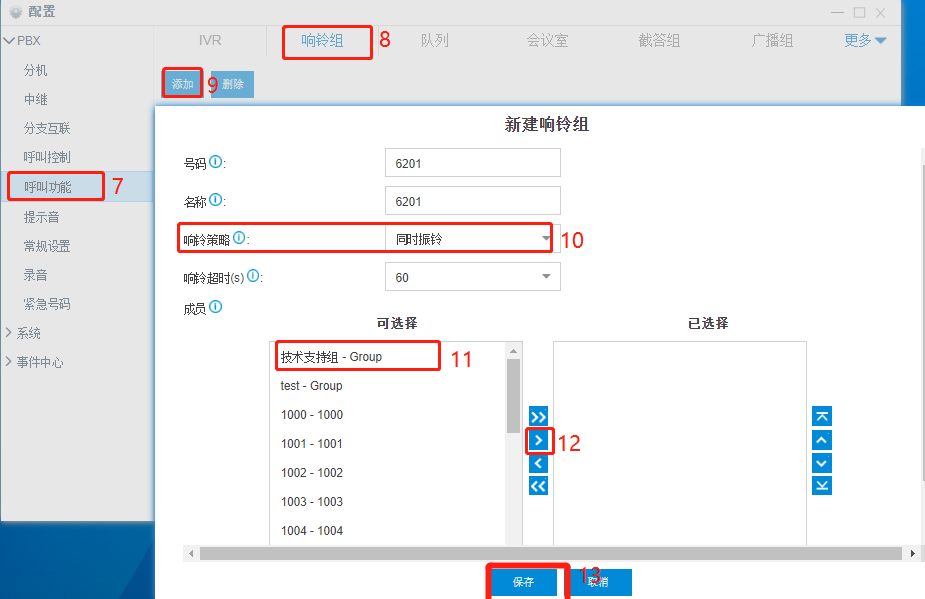Click info icon next to 号码 label
Viewport: 925px width, 599px height.
tap(216, 162)
